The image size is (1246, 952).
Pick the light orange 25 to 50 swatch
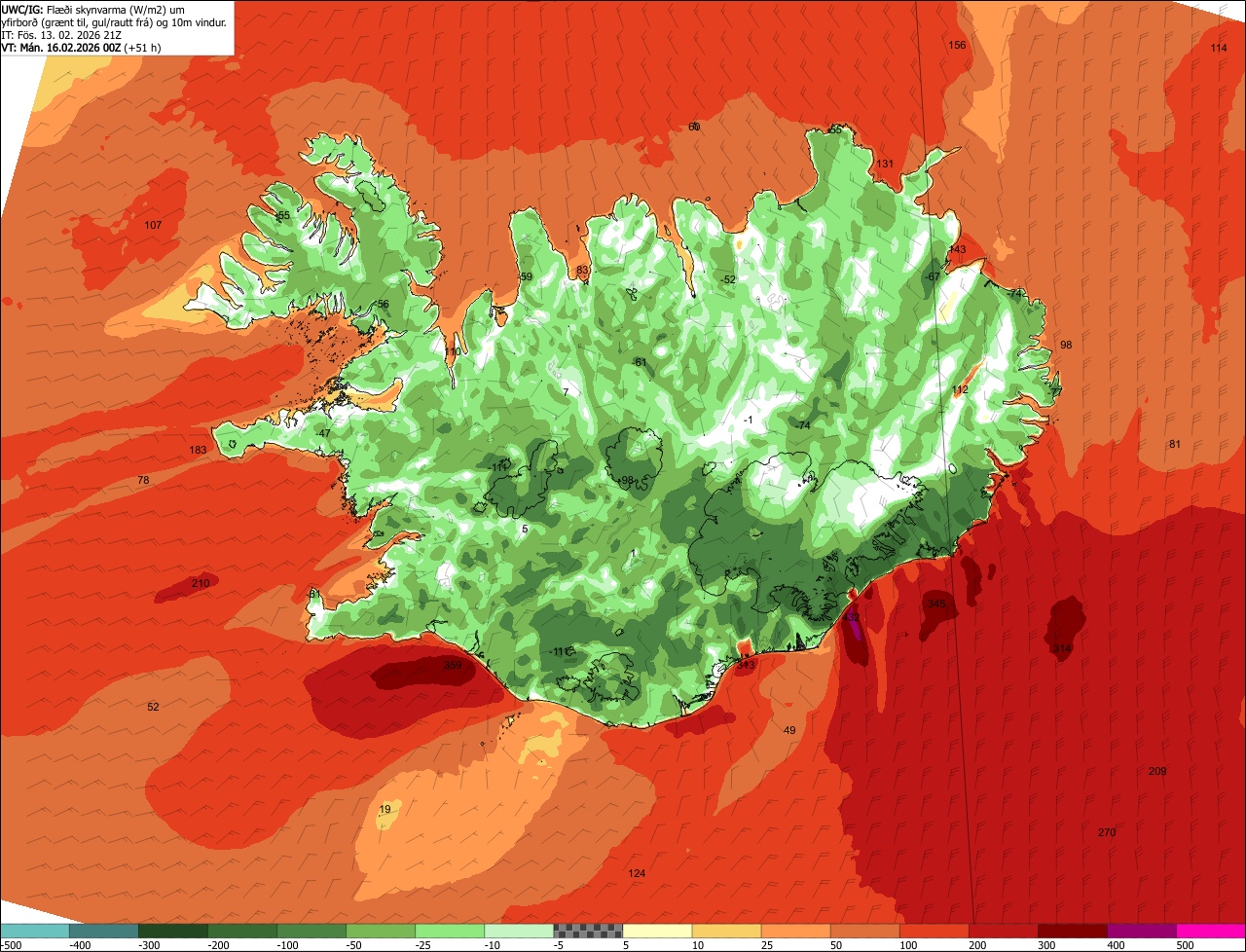coord(795,931)
